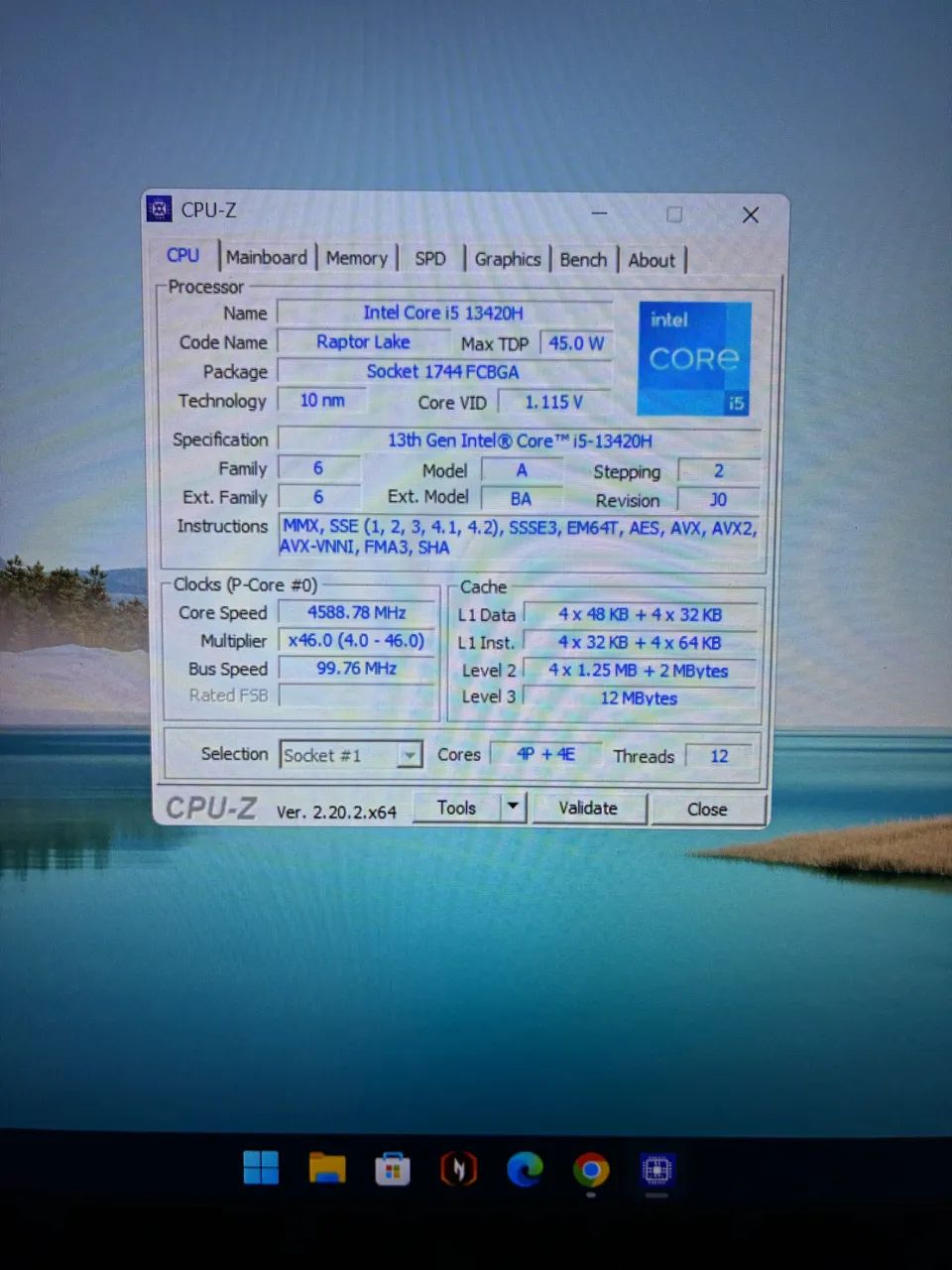Launch Microsoft Store from the taskbar
The image size is (952, 1270).
point(393,1170)
